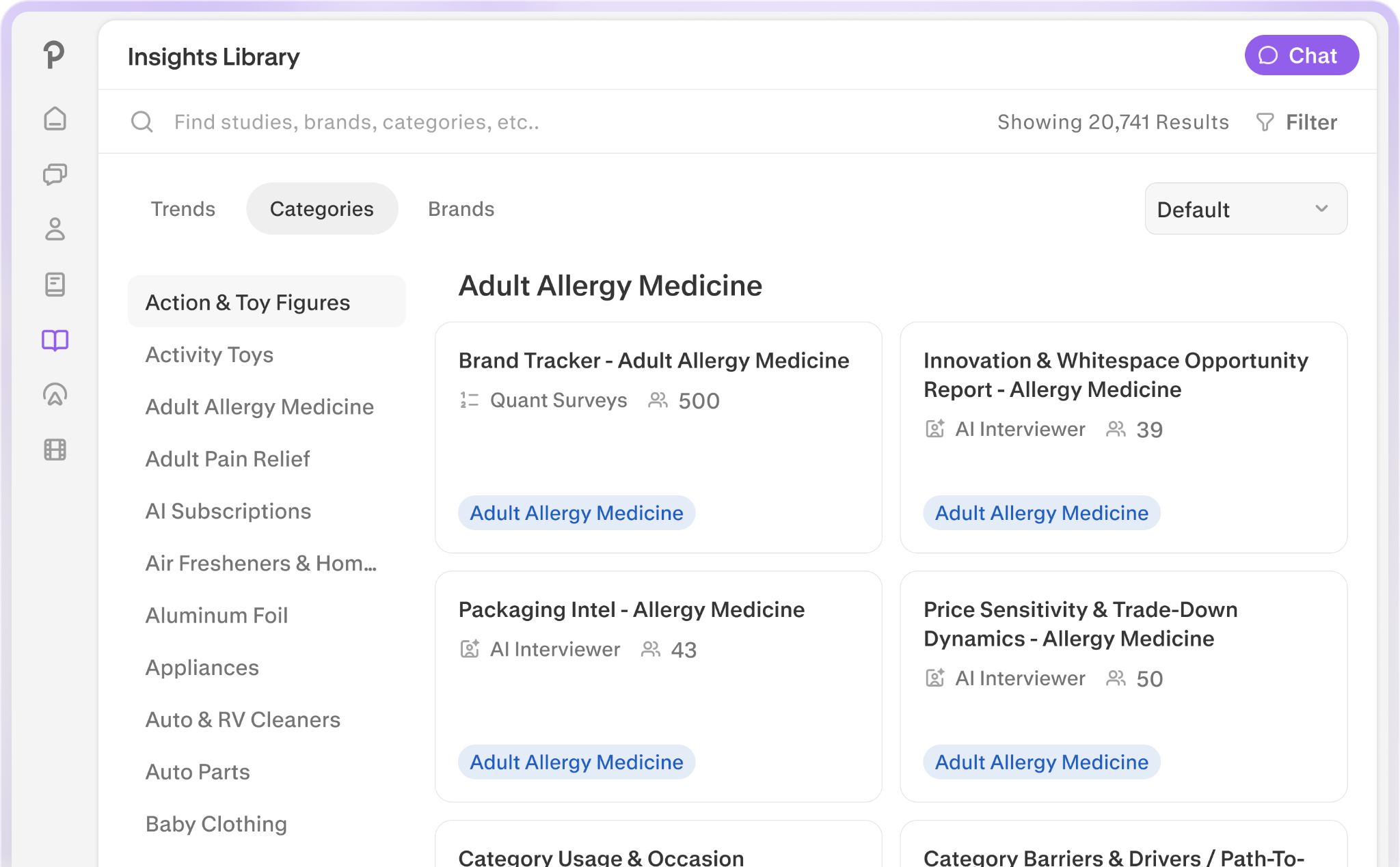Open the chat bubbles sidebar icon
The height and width of the screenshot is (867, 1400).
coord(55,174)
